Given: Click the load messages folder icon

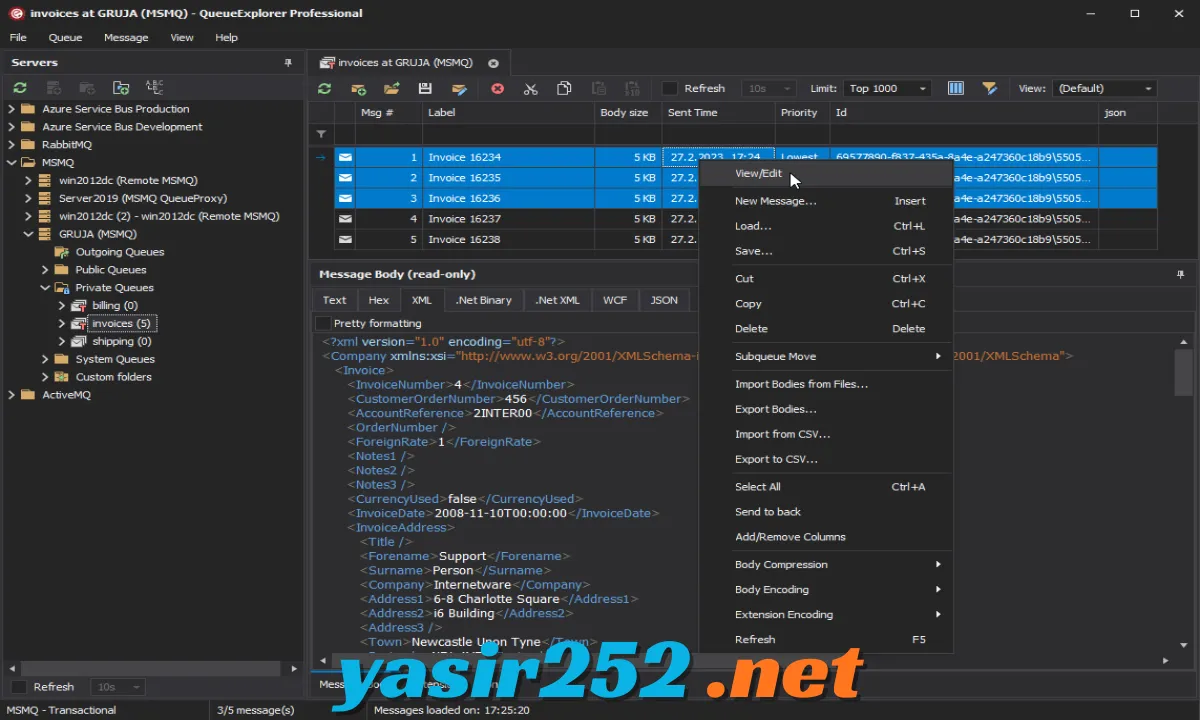Looking at the screenshot, I should click(x=391, y=88).
